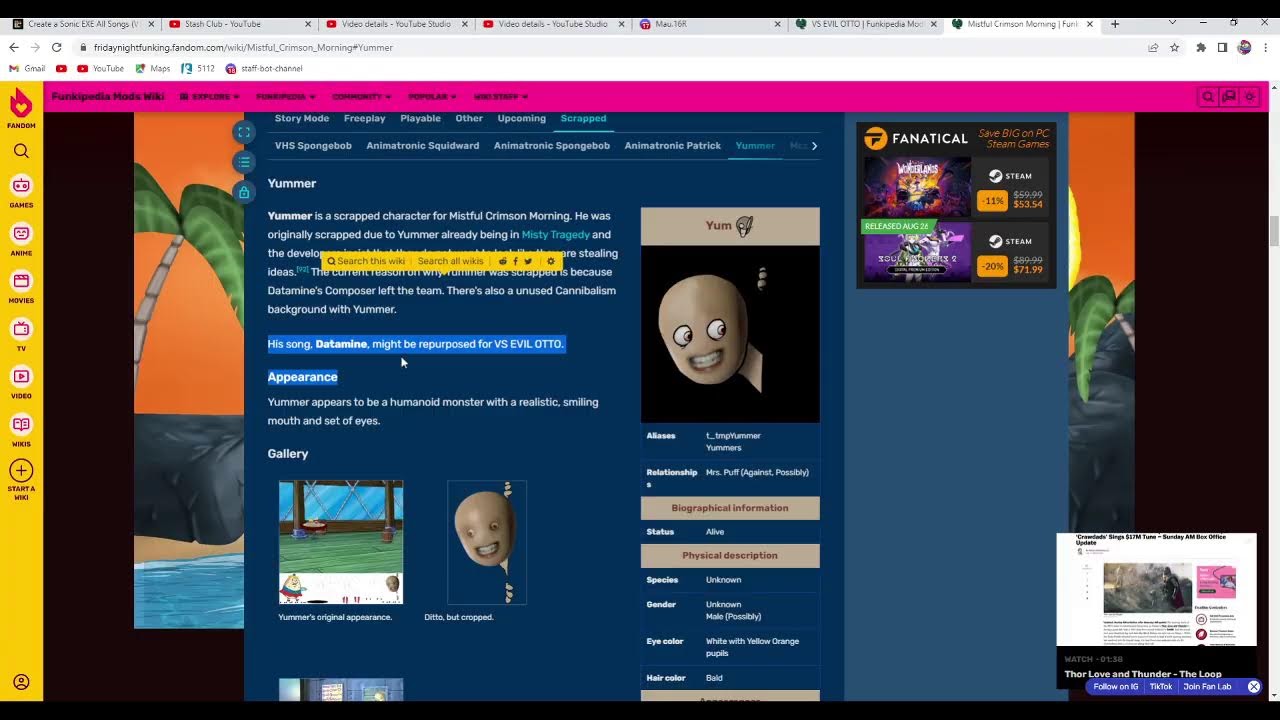Open new browser tab

point(1115,24)
